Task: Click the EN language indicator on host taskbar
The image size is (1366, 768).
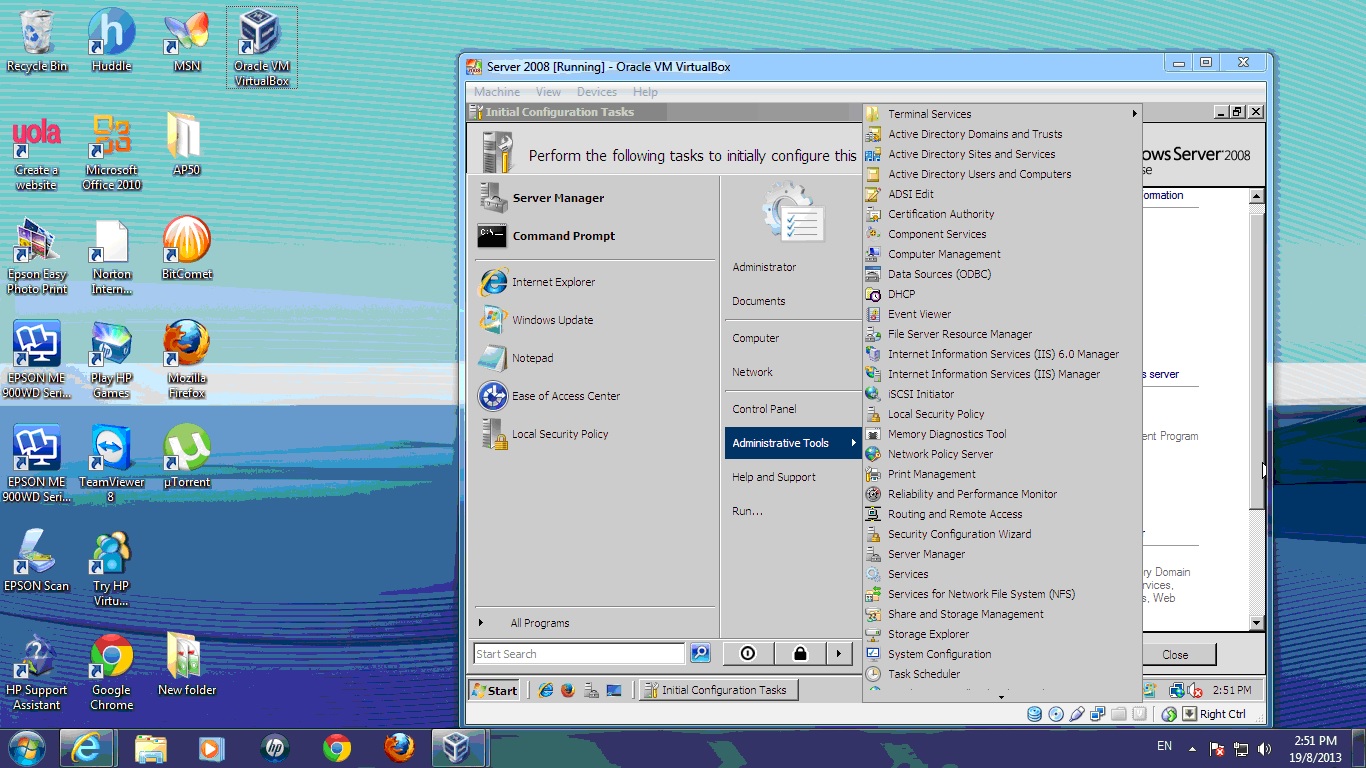Action: (1164, 746)
